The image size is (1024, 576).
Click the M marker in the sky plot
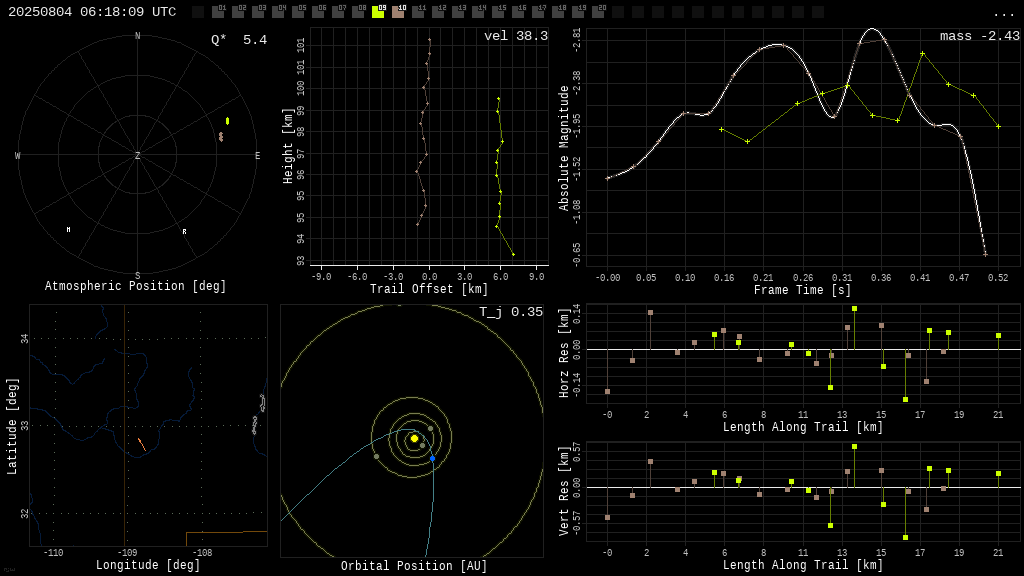[x=69, y=230]
